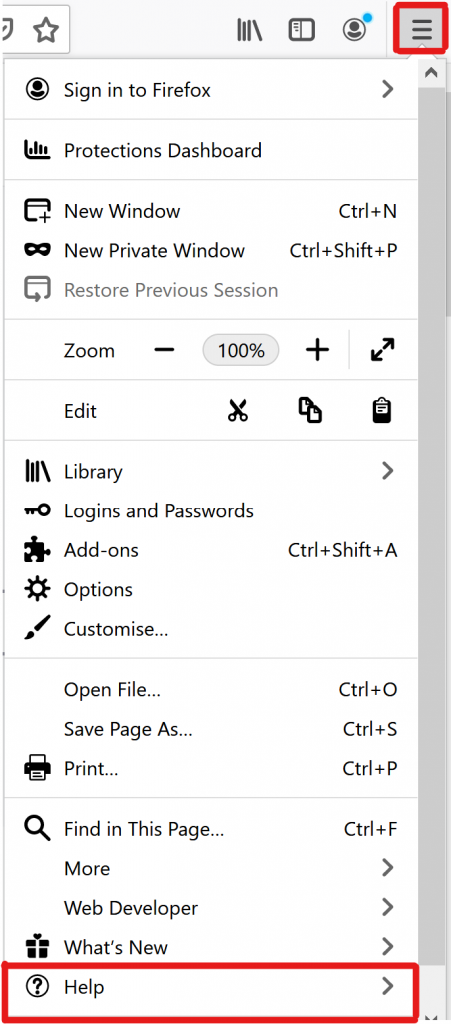This screenshot has width=451, height=1024.
Task: Enter full screen with arrows icon
Action: [x=382, y=351]
